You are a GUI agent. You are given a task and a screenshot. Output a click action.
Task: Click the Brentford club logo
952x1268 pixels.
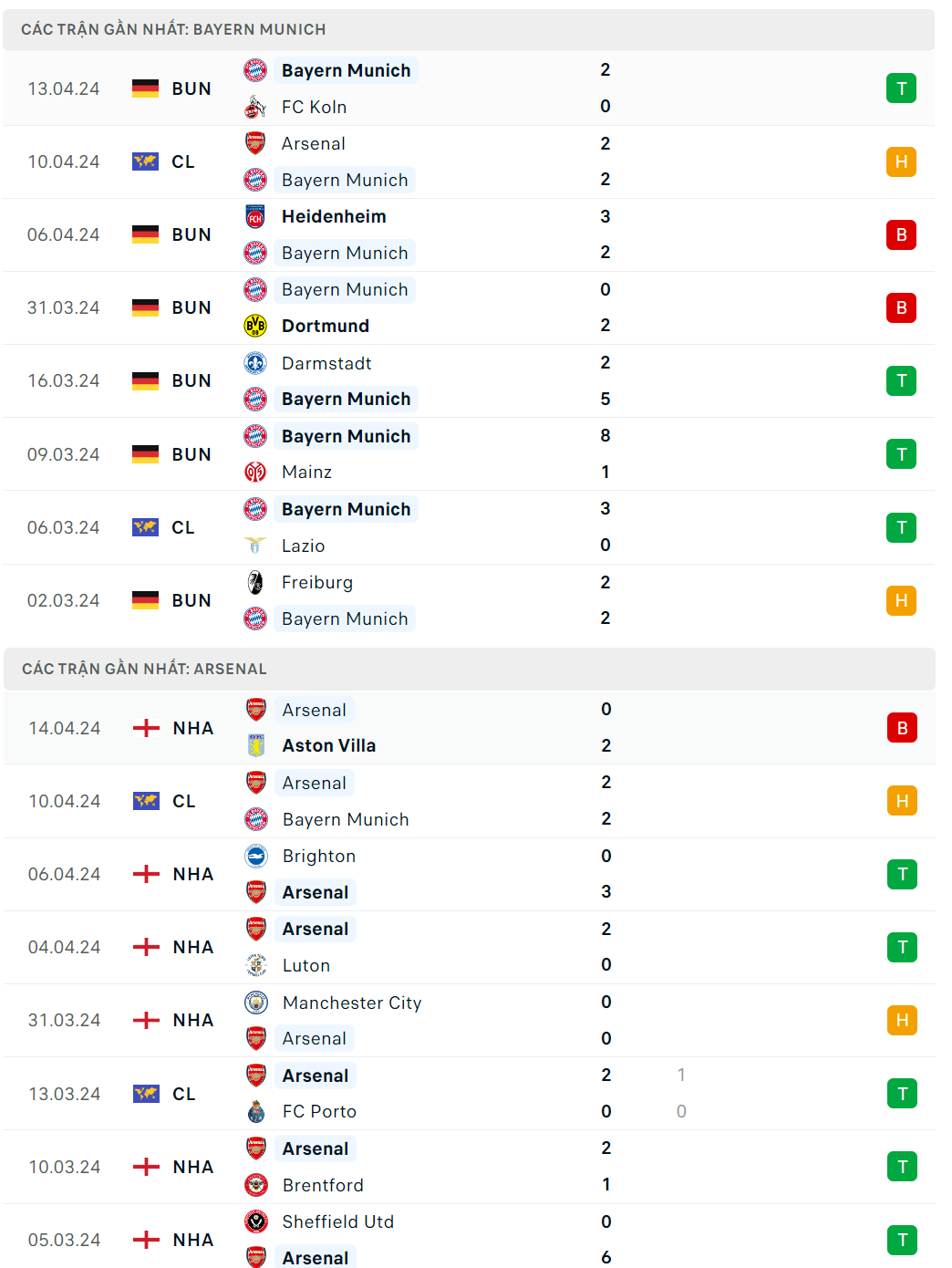256,1185
